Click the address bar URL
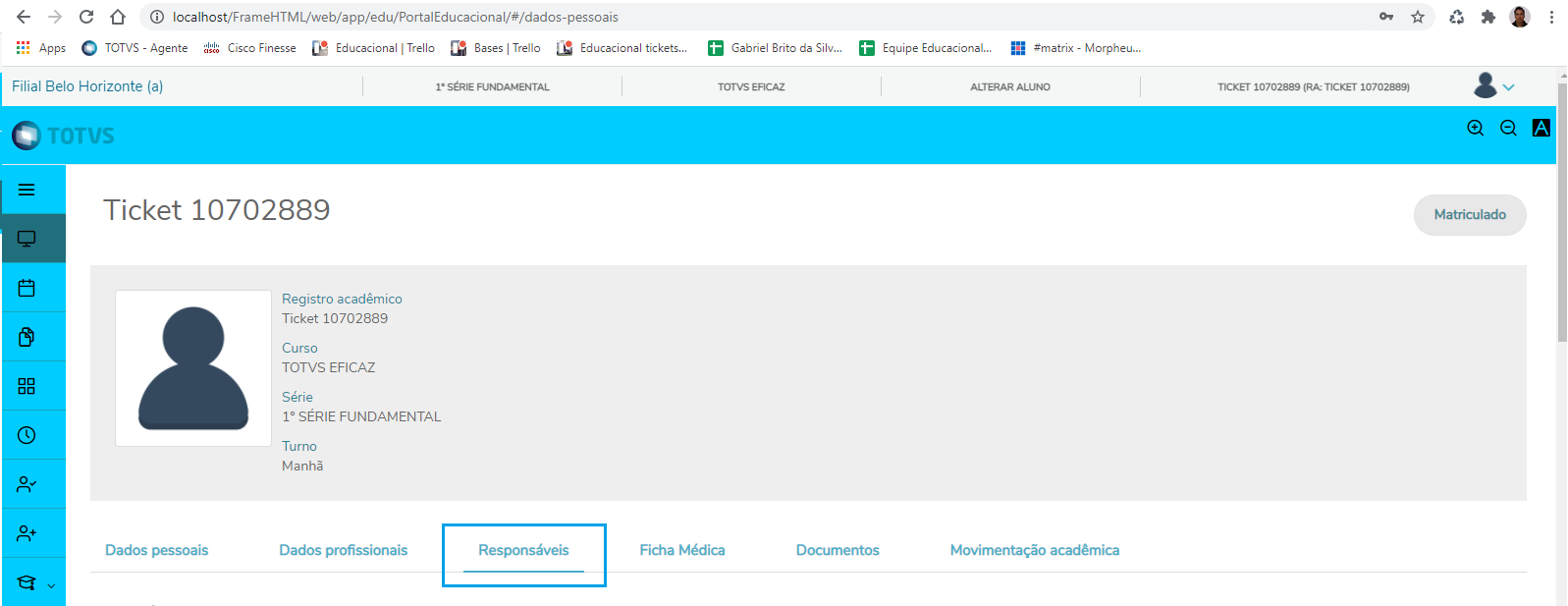This screenshot has width=1568, height=606. pos(396,17)
